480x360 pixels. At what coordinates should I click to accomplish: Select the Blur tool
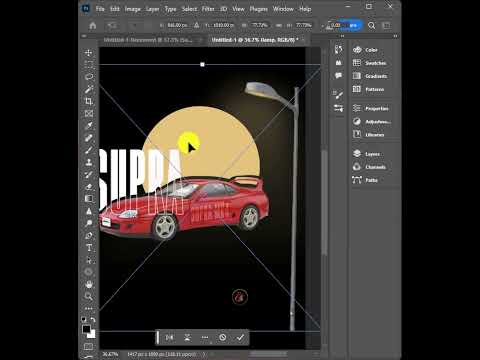[88, 211]
